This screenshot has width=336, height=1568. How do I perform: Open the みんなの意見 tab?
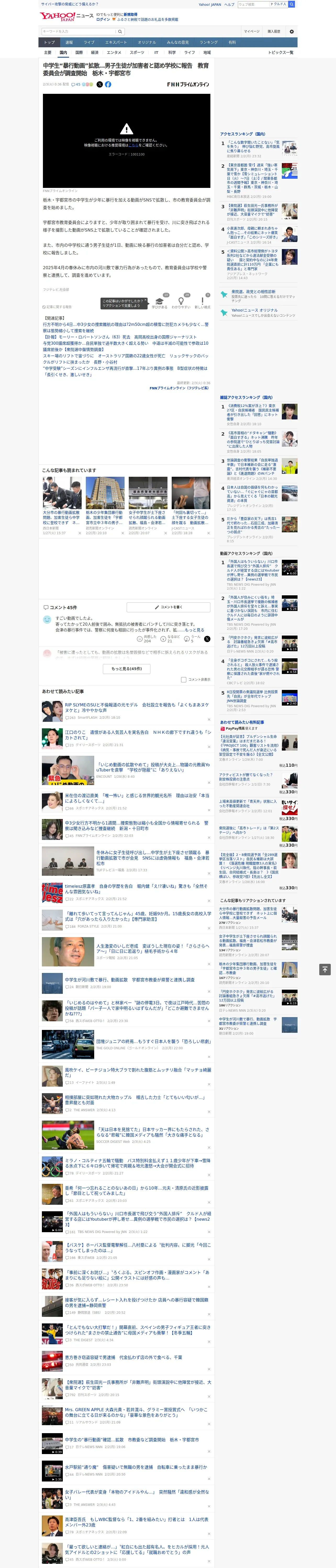(x=177, y=43)
